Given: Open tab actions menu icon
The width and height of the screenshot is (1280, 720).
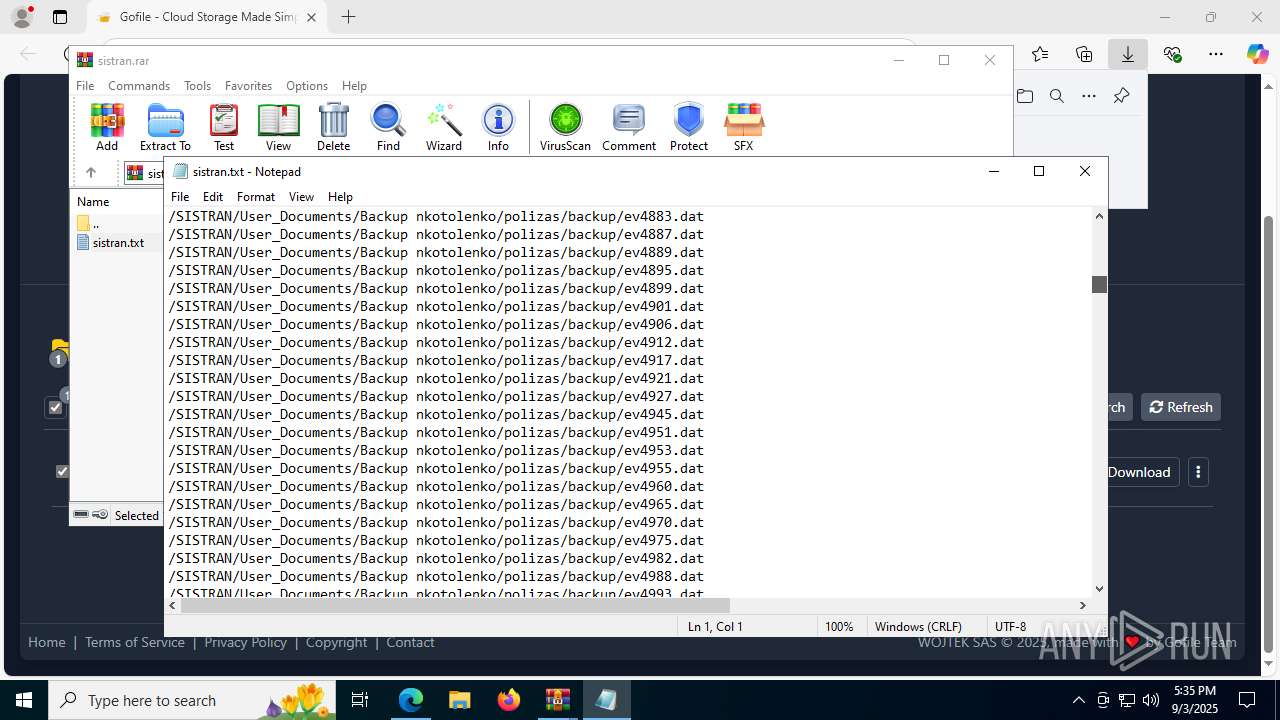Looking at the screenshot, I should click(x=60, y=17).
